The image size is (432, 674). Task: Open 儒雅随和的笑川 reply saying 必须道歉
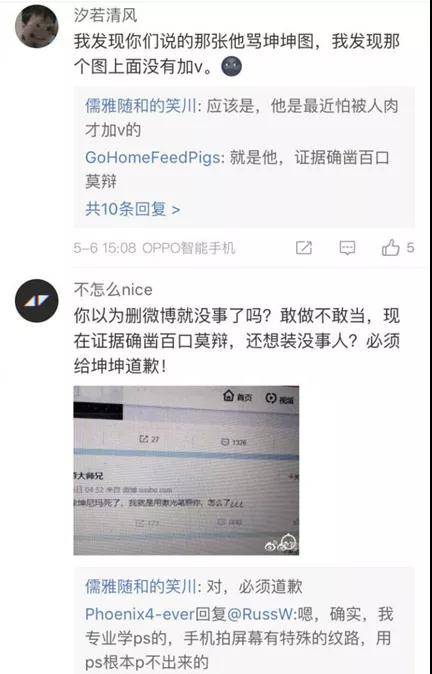tap(141, 586)
